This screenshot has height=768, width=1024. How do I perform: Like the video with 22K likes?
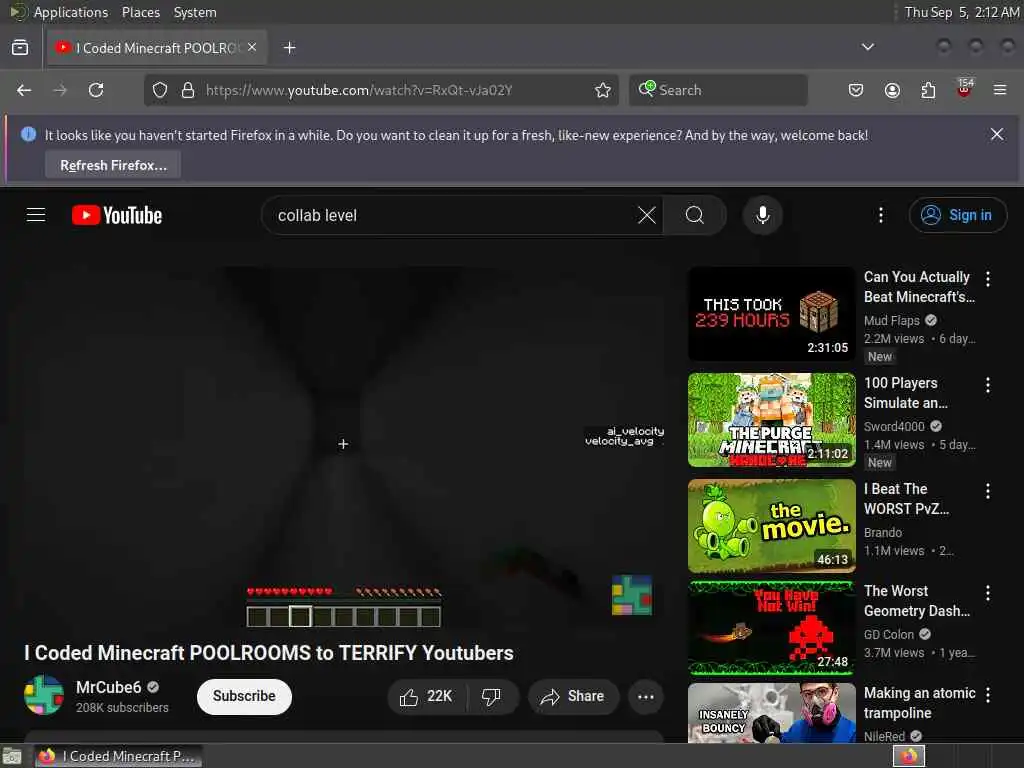(x=426, y=696)
